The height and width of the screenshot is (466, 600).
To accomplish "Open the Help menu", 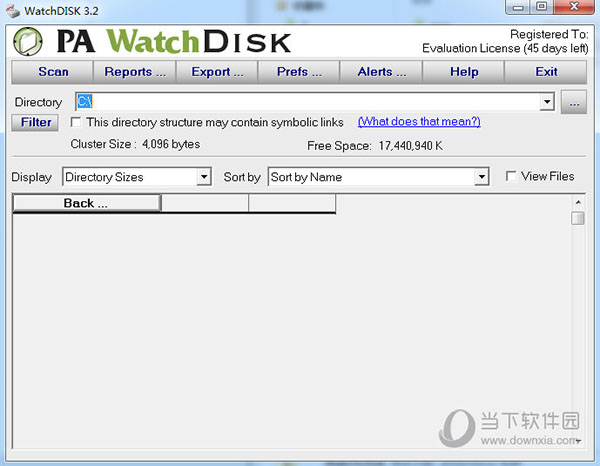I will (x=463, y=72).
